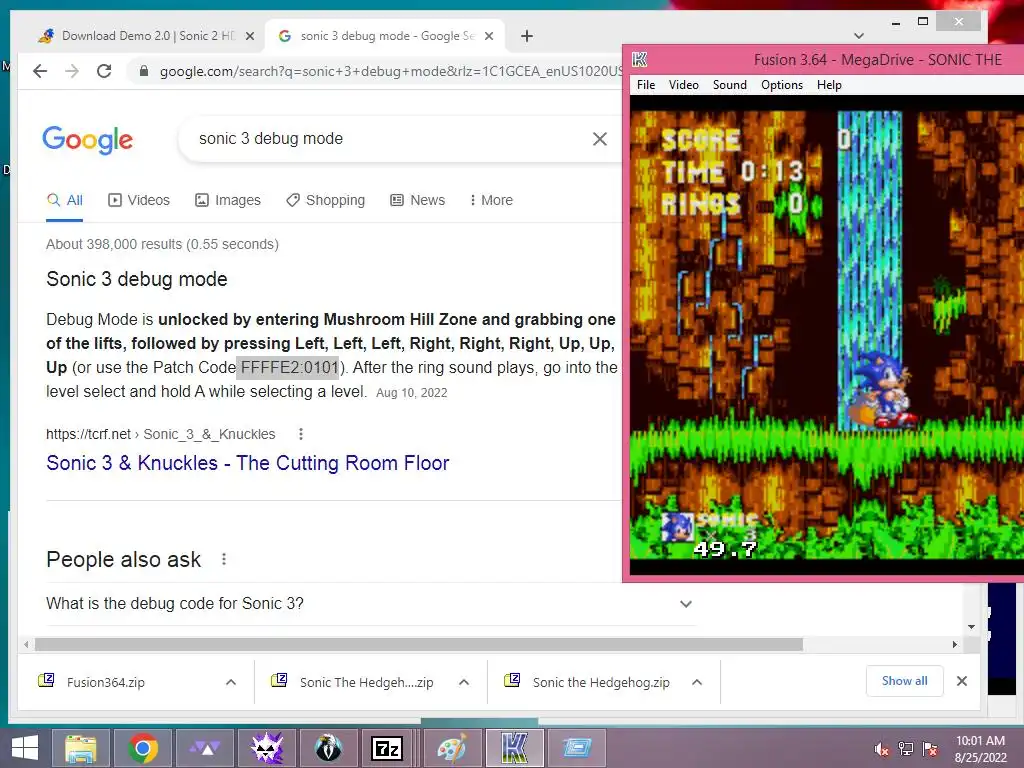Open the spiky purple face taskbar app
This screenshot has height=768, width=1024.
[266, 748]
